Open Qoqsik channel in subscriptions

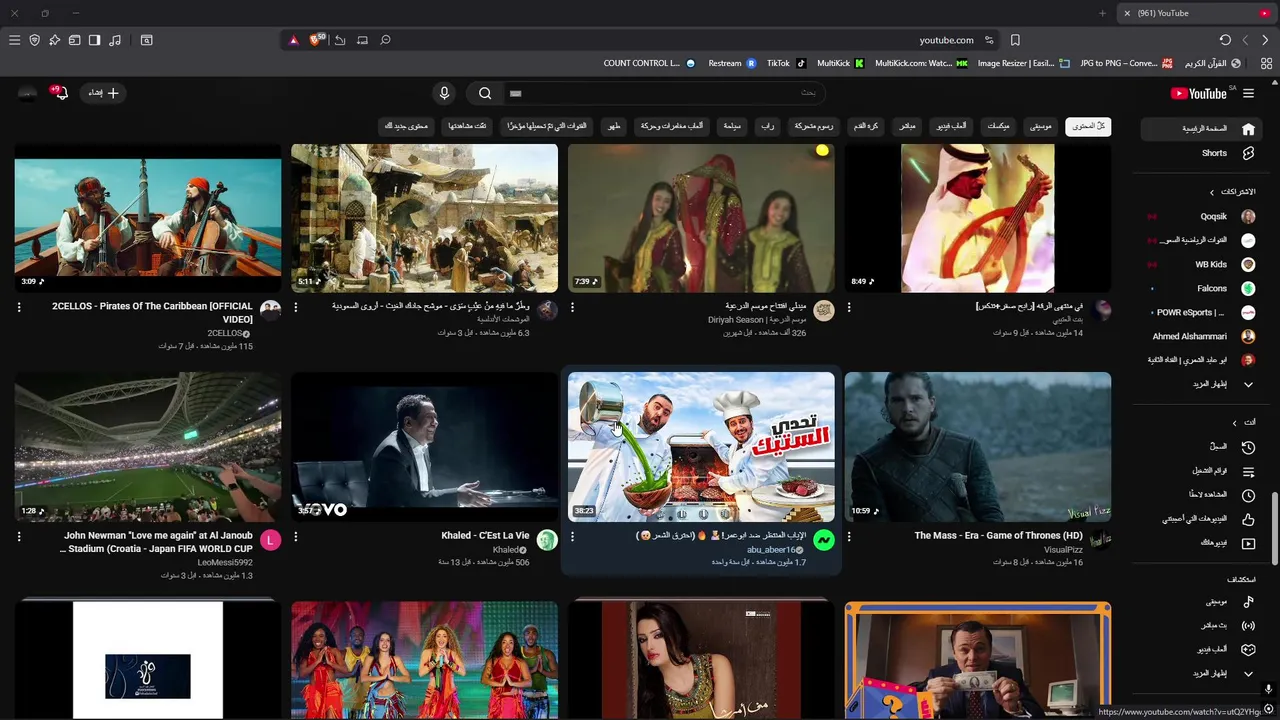(x=1199, y=216)
